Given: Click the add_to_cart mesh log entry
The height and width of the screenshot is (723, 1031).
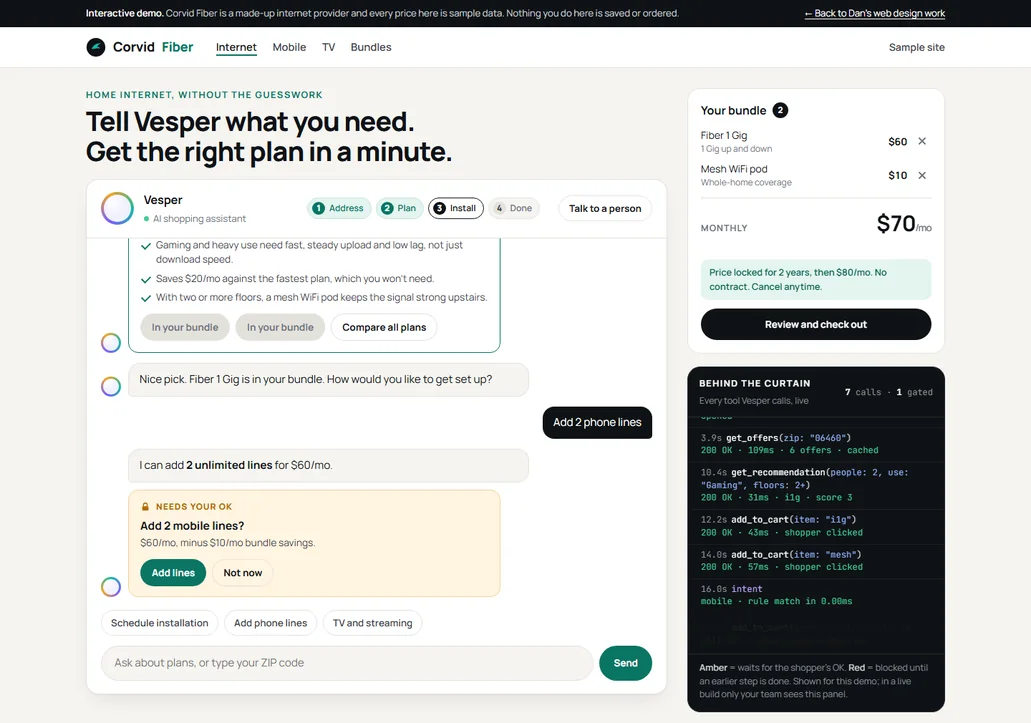Looking at the screenshot, I should [815, 561].
